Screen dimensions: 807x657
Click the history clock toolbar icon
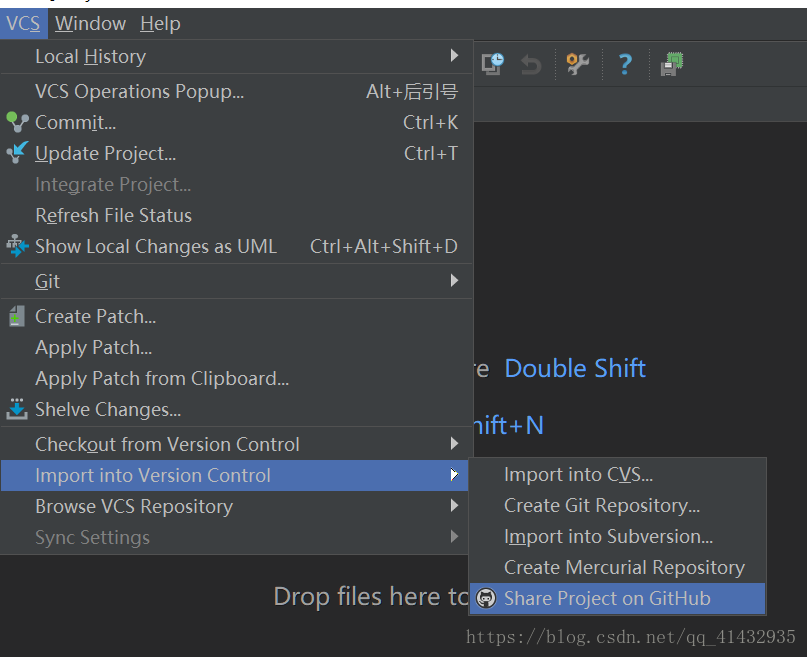493,64
